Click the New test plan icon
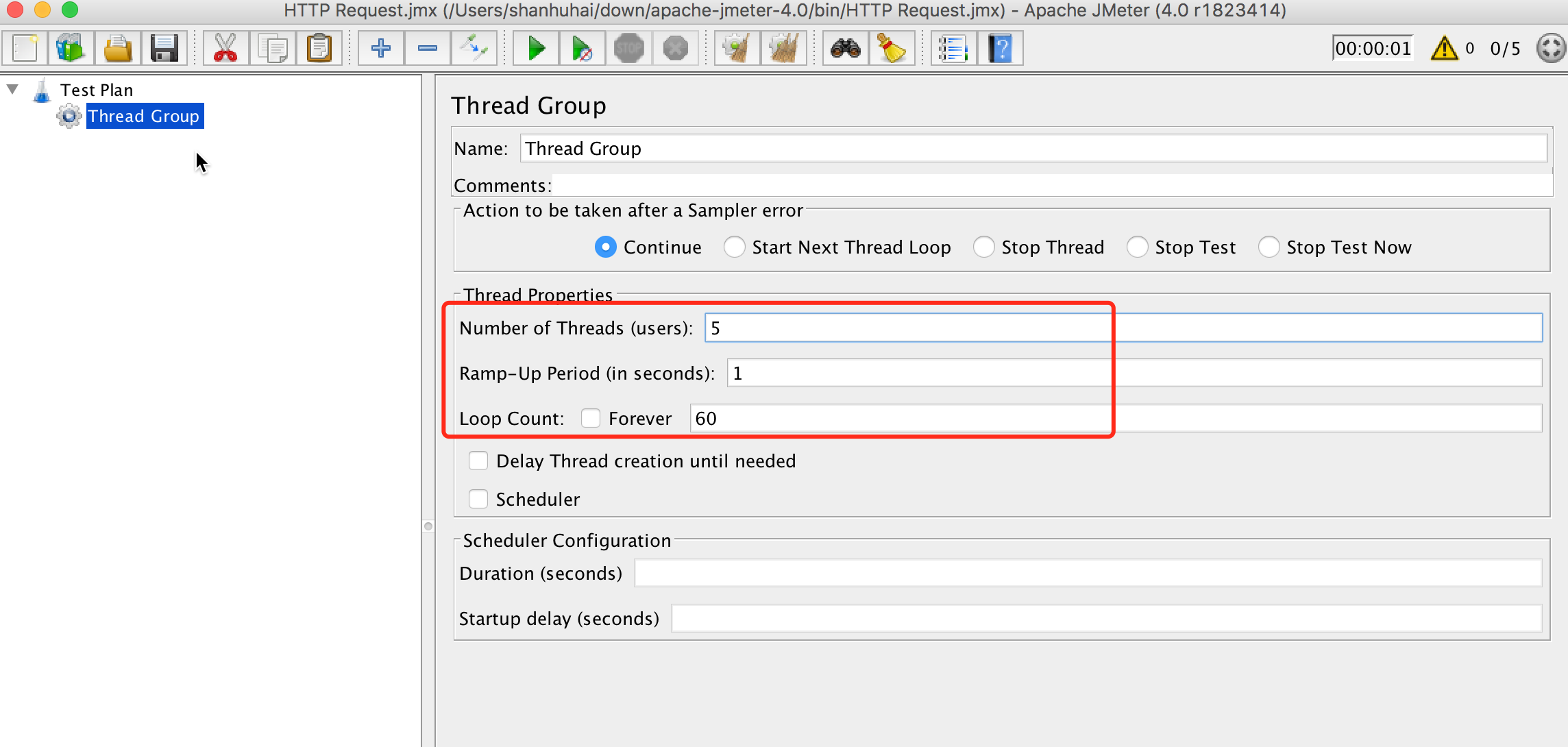The width and height of the screenshot is (1568, 747). 25,49
